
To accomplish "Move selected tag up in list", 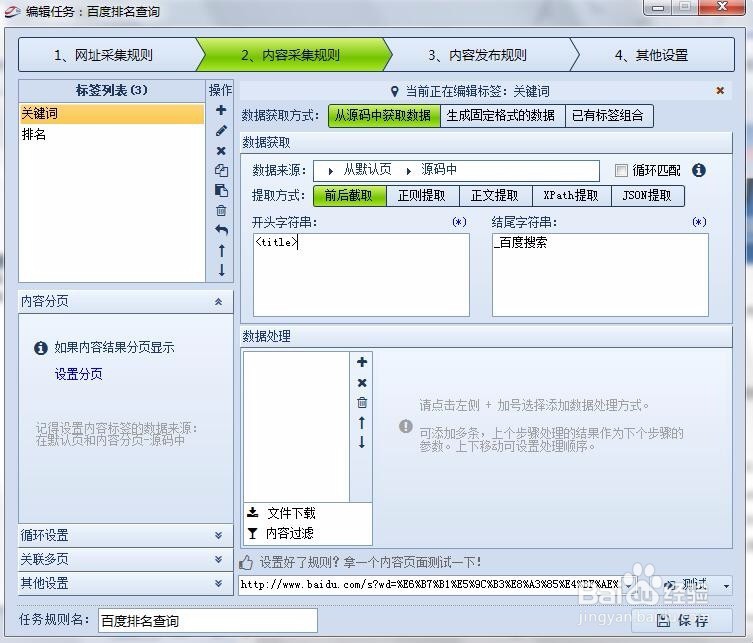I will [221, 250].
